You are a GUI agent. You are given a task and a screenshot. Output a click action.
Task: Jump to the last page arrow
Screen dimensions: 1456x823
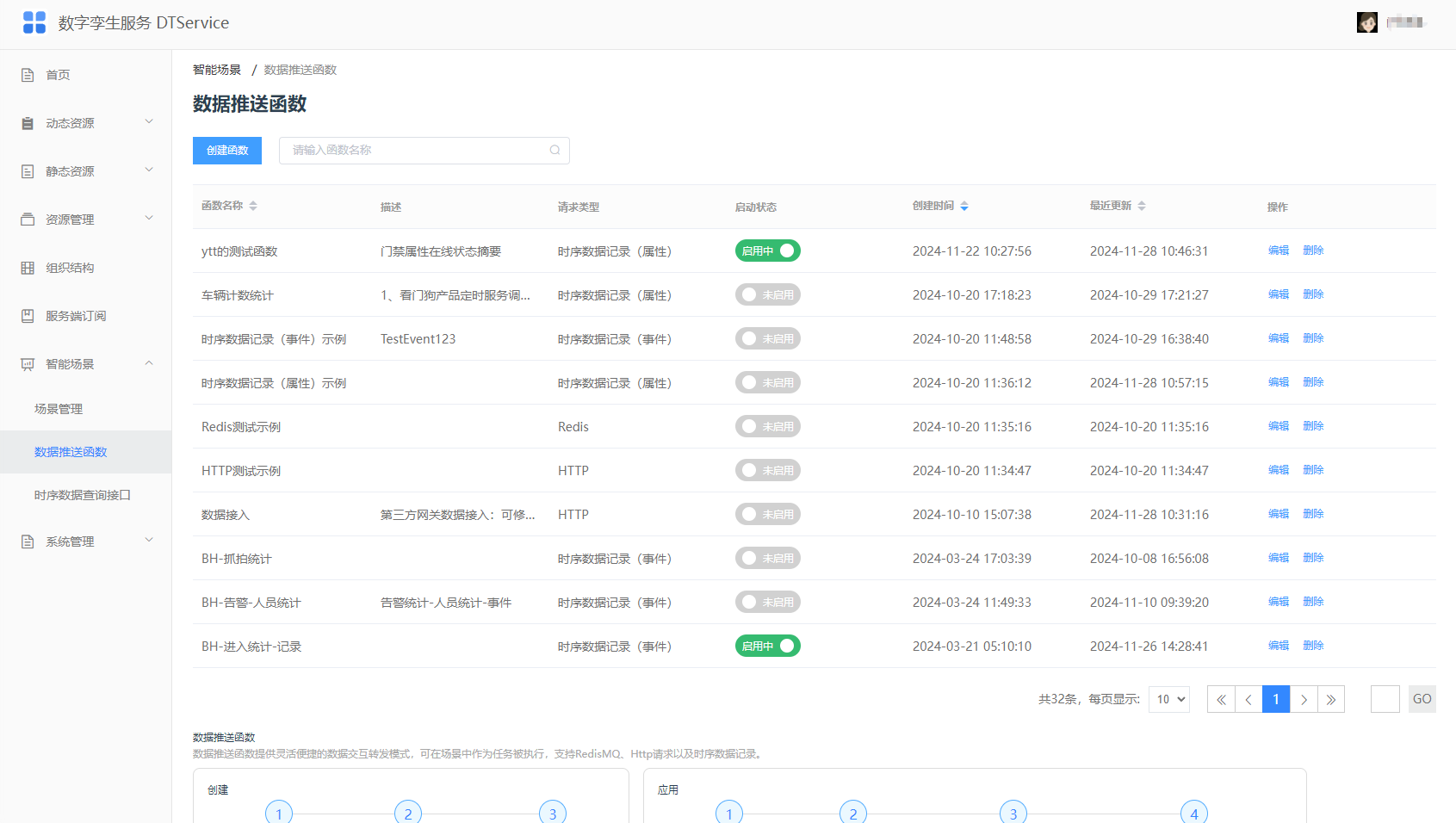[1331, 699]
